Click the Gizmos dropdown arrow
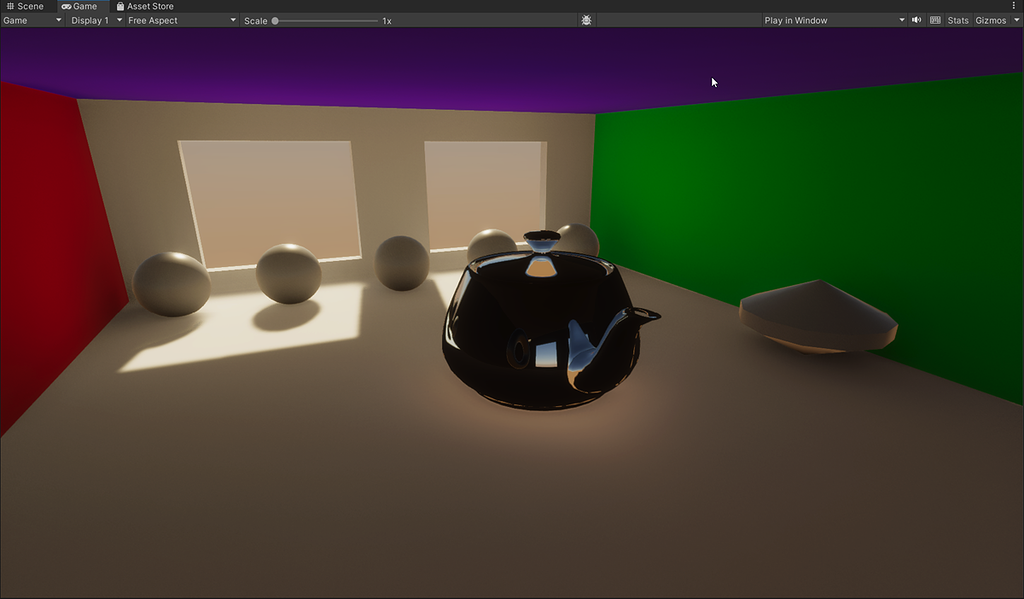 pos(1016,19)
